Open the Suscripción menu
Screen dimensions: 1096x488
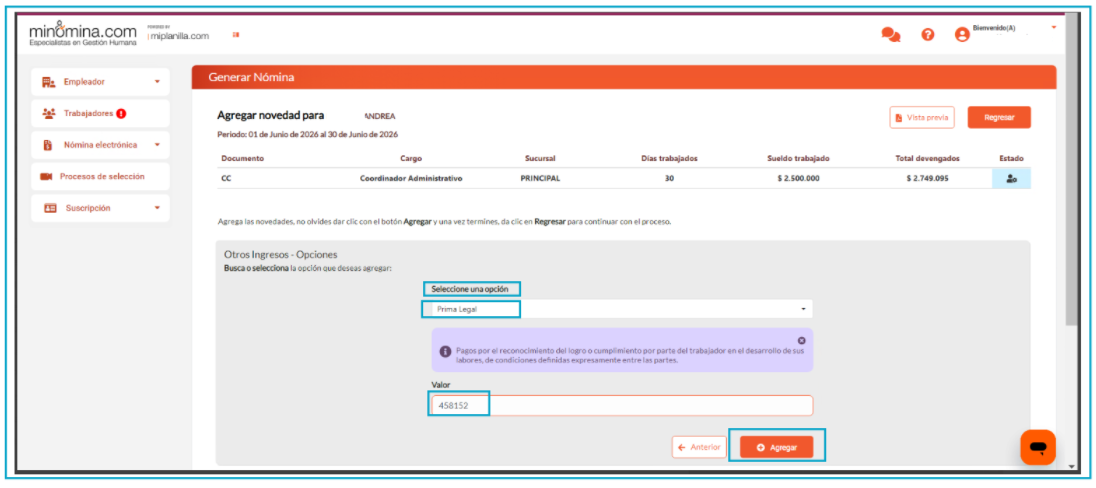point(100,208)
